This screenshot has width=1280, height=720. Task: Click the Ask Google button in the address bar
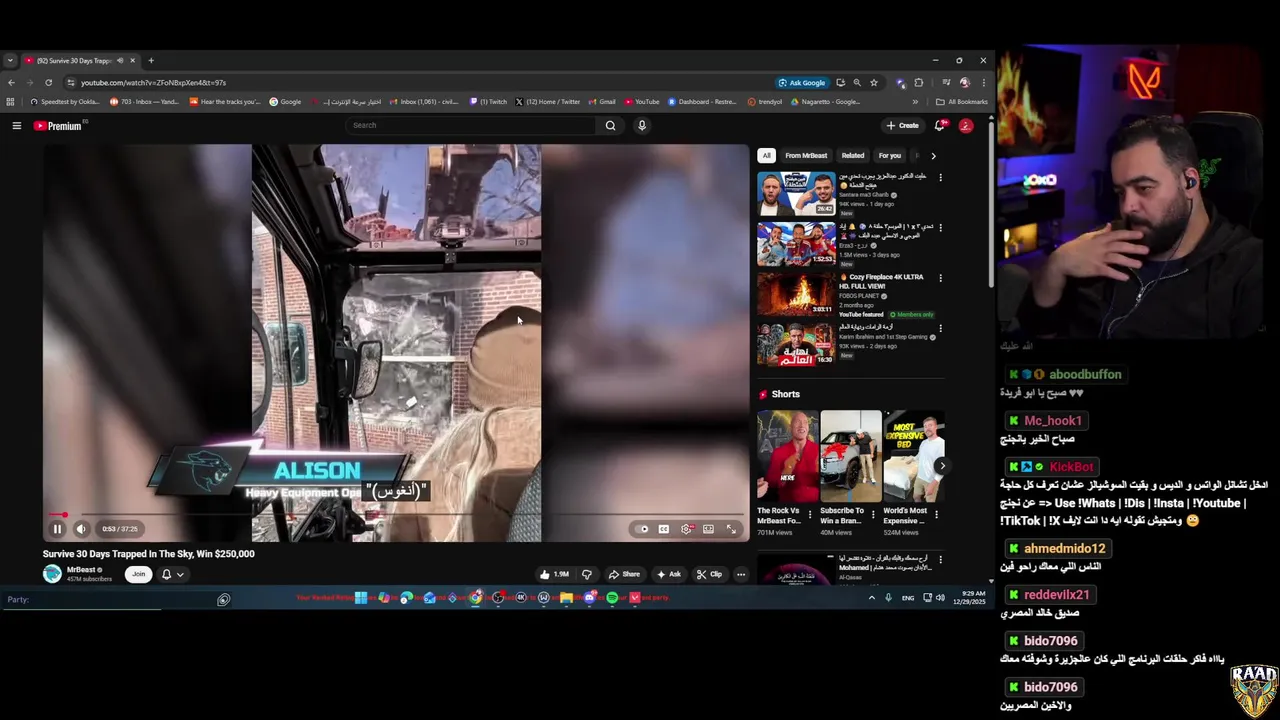[803, 83]
